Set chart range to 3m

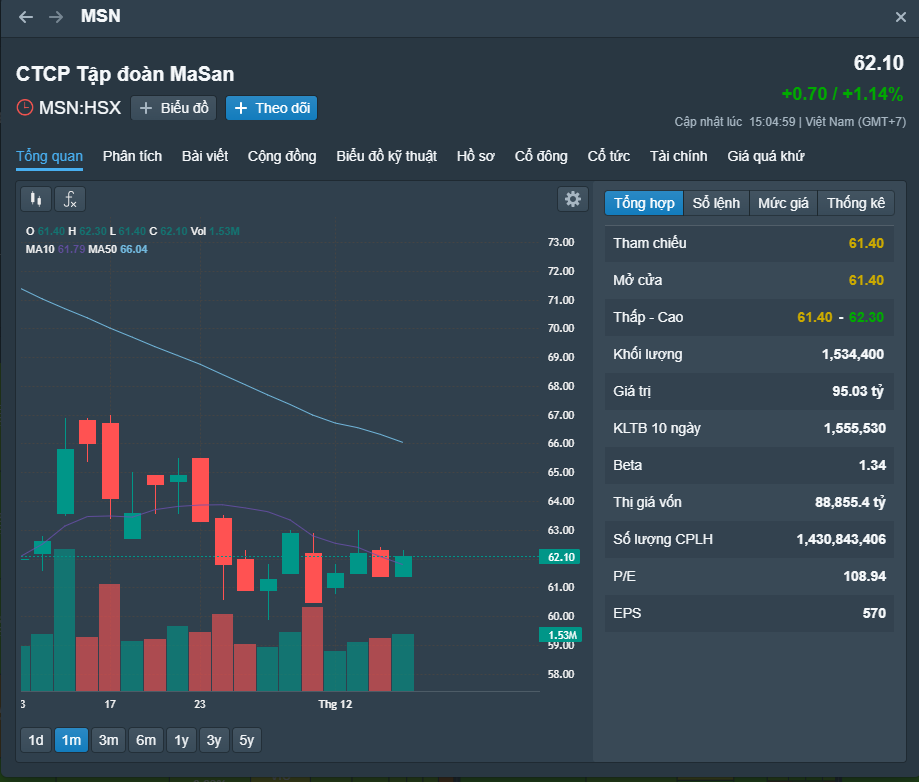(x=108, y=740)
